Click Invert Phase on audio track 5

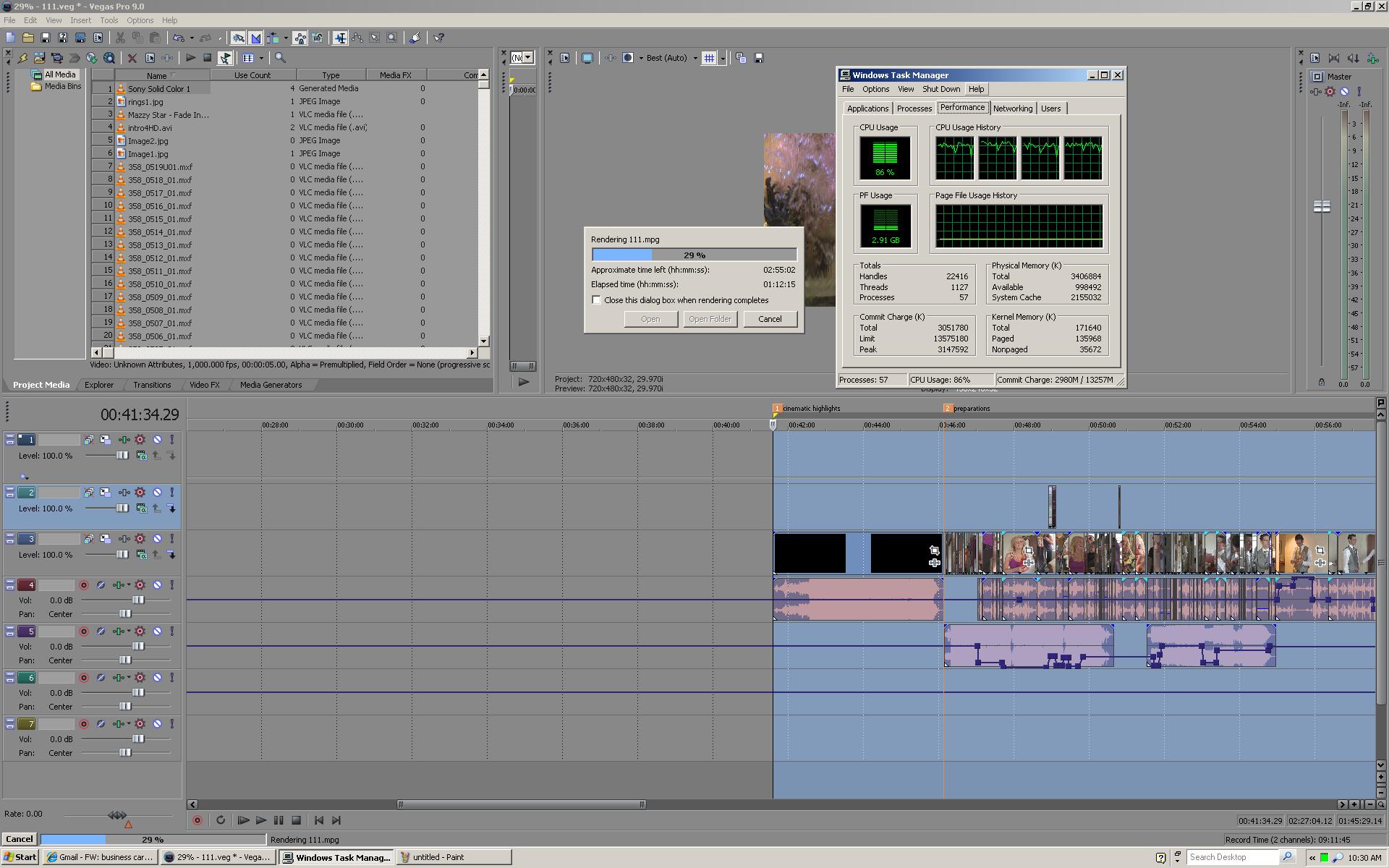[101, 631]
